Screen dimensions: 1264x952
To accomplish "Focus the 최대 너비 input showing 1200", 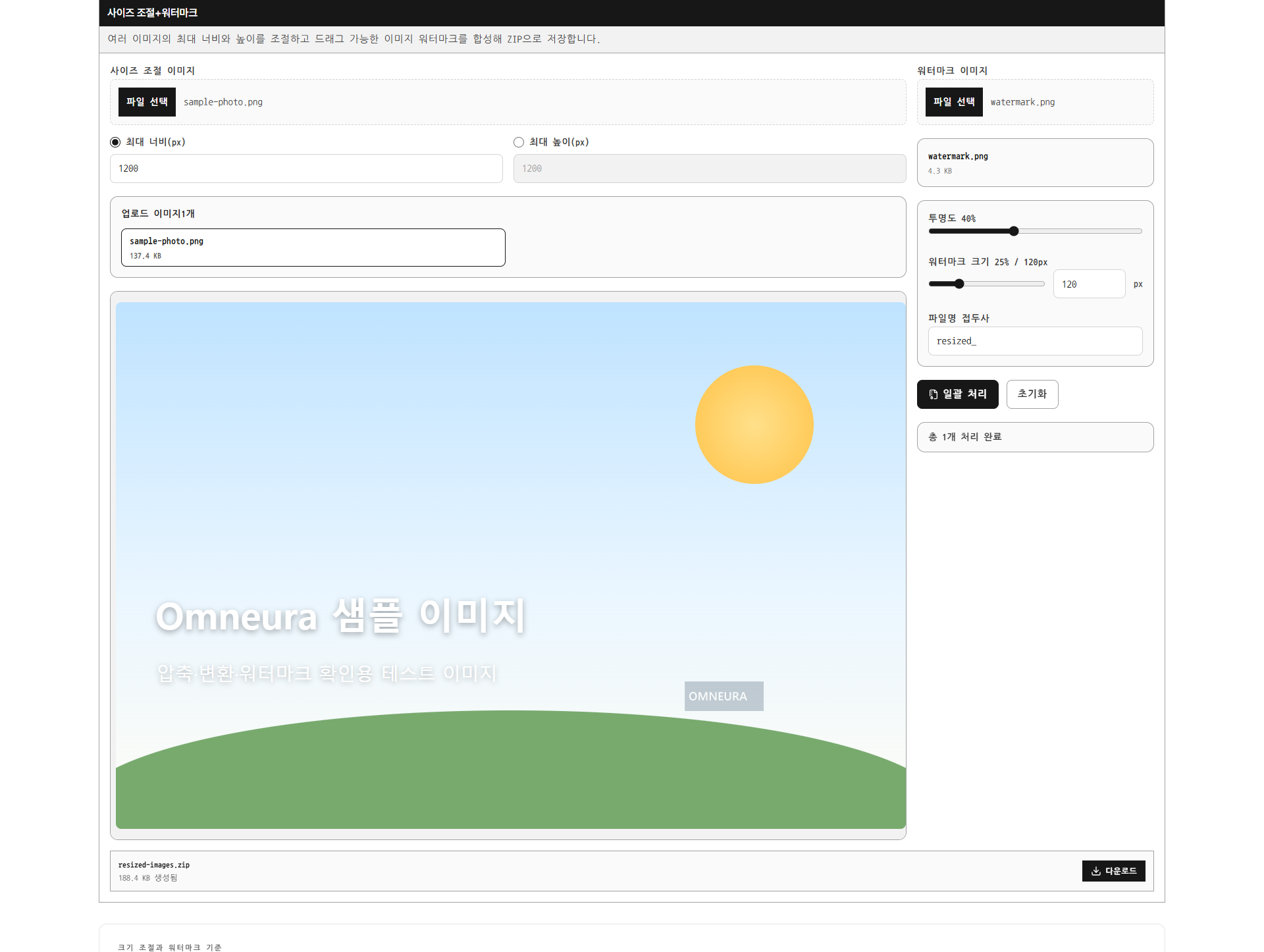I will coord(306,169).
